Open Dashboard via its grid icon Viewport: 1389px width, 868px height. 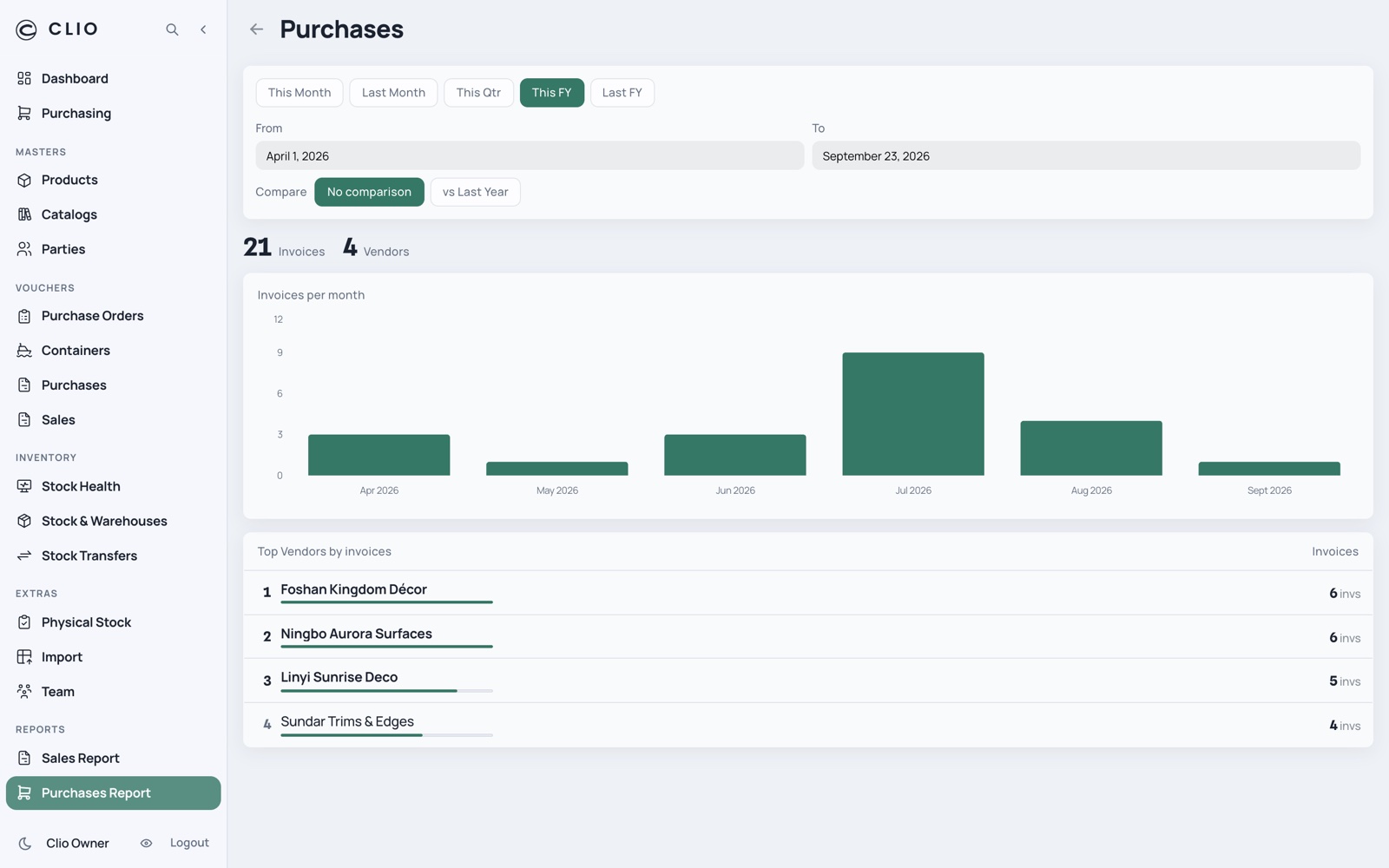point(24,78)
